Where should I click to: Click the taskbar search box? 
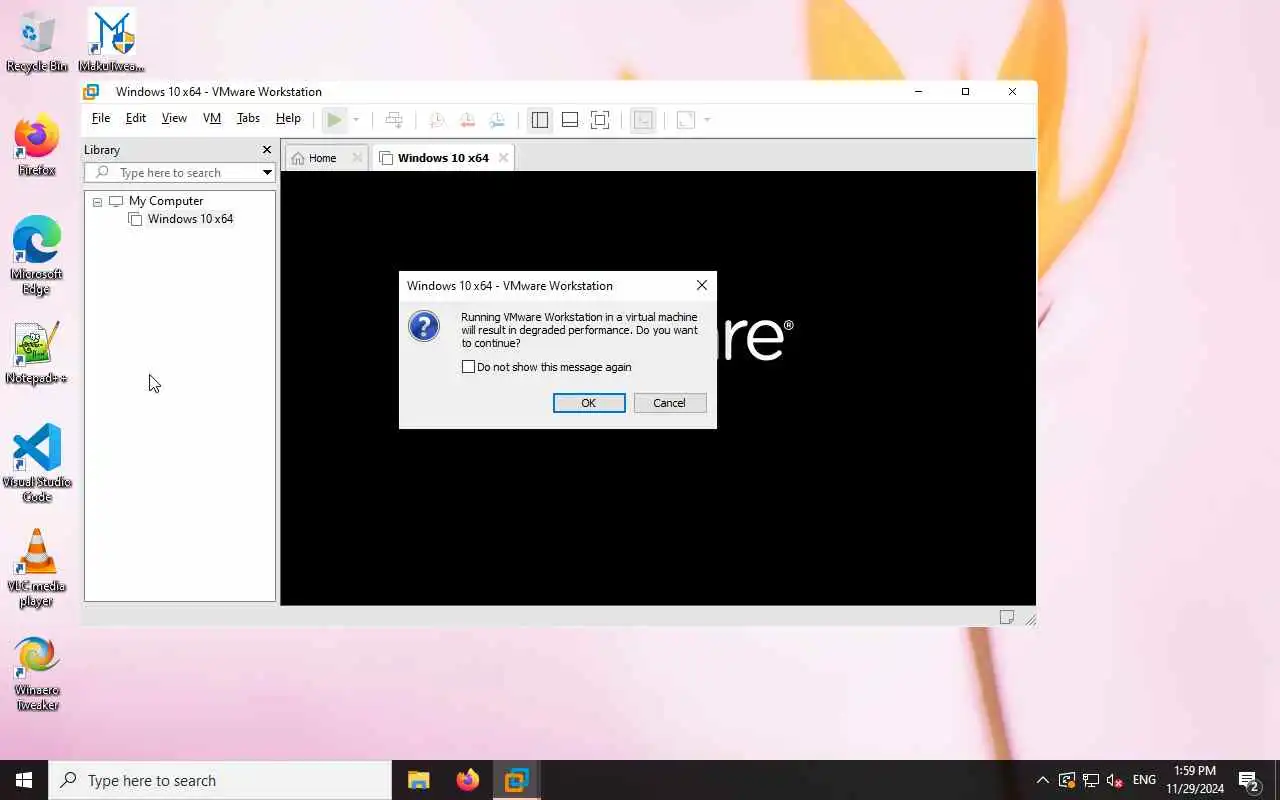tap(220, 780)
